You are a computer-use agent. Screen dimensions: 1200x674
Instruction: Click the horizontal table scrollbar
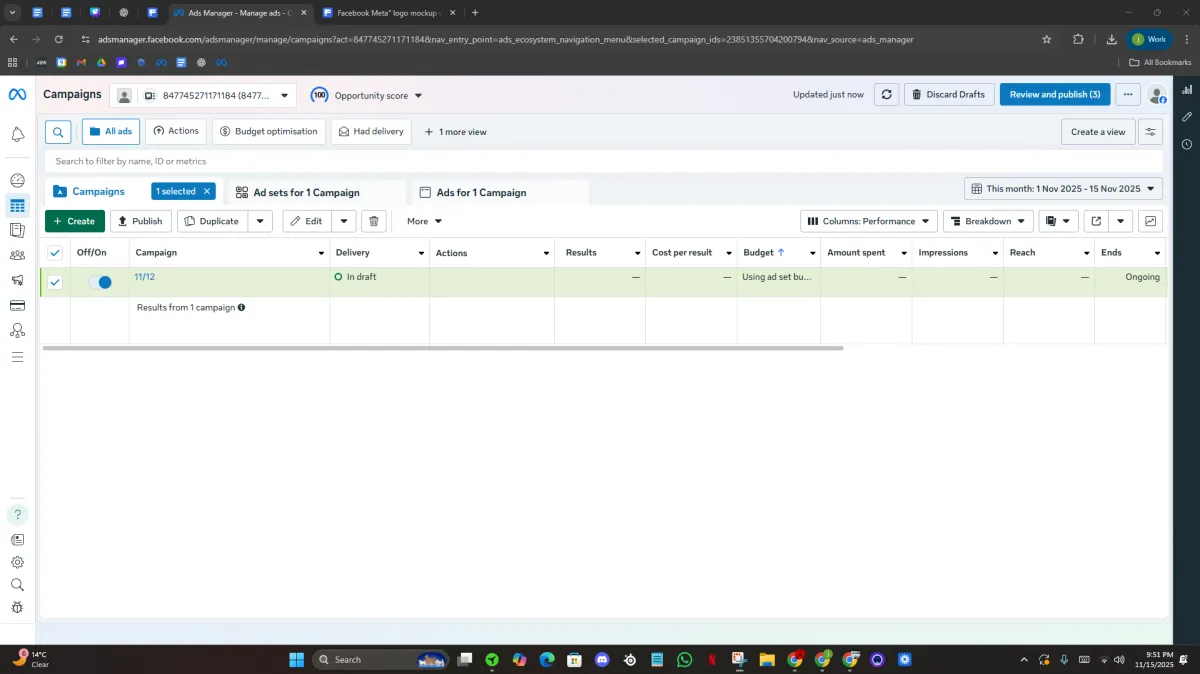coord(443,348)
